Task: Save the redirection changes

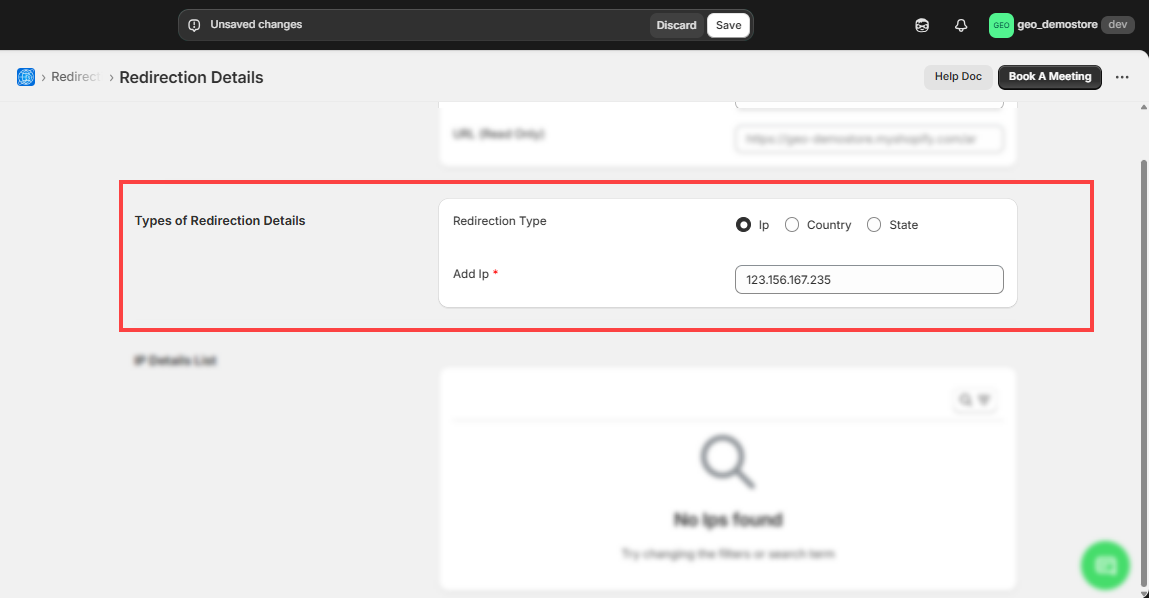Action: tap(728, 25)
